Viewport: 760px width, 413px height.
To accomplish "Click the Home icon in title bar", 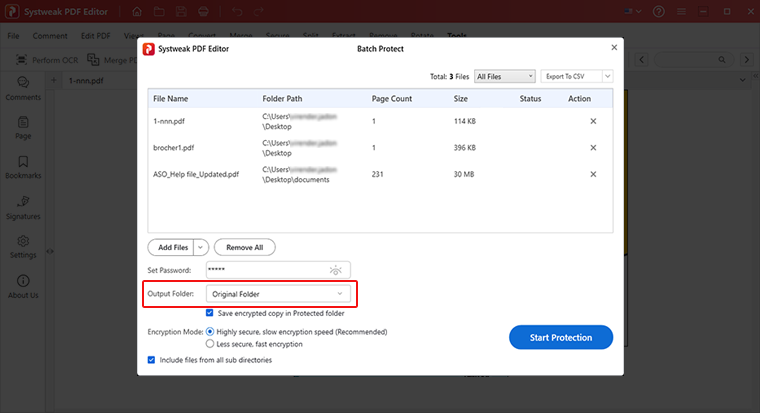I will (137, 11).
